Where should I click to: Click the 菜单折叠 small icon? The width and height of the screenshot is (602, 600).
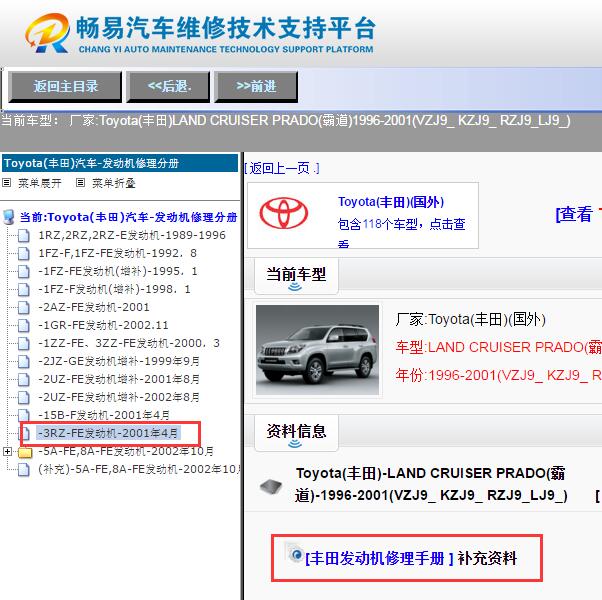click(x=80, y=183)
